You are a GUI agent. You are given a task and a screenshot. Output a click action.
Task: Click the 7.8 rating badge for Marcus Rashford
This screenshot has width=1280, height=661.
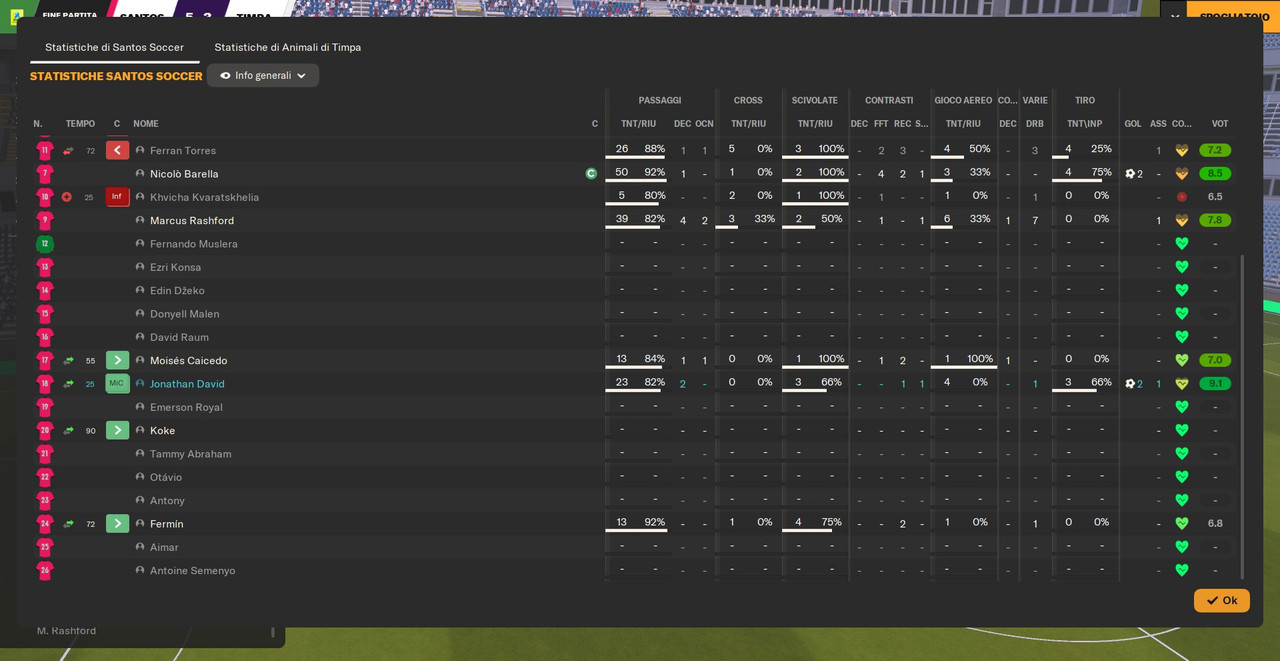click(1215, 220)
